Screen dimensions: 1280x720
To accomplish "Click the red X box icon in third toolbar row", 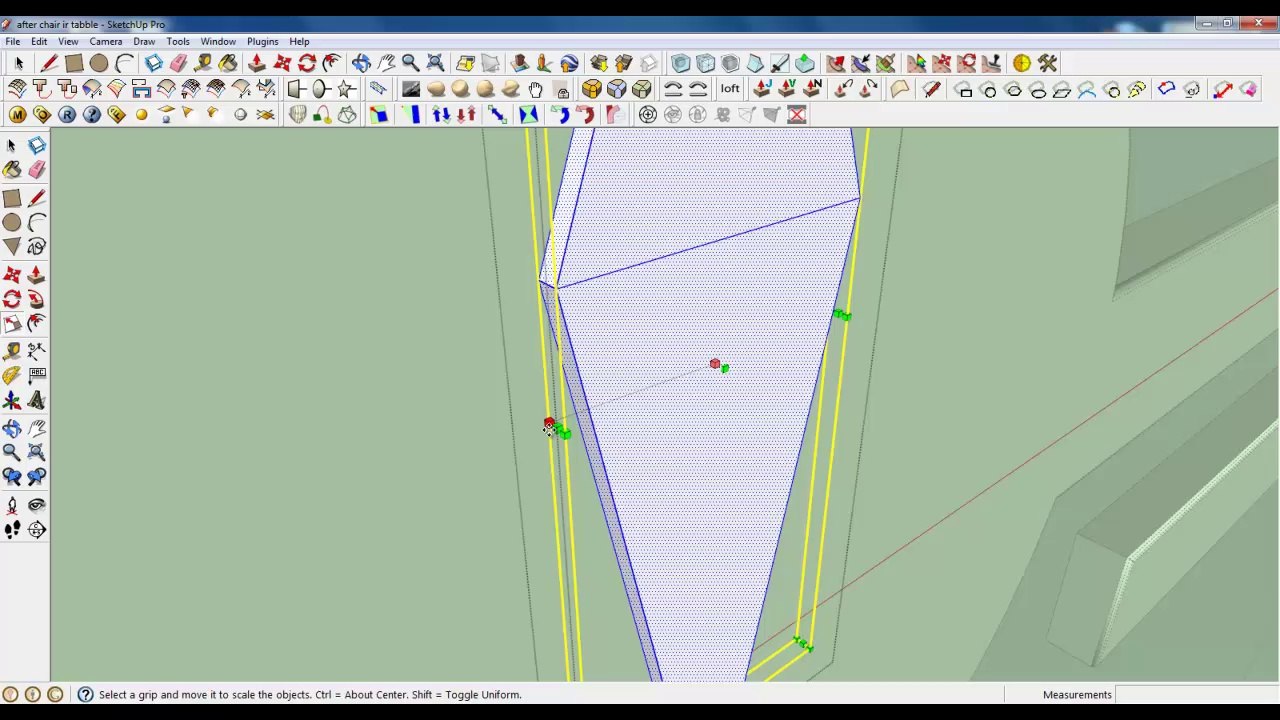I will tap(796, 115).
